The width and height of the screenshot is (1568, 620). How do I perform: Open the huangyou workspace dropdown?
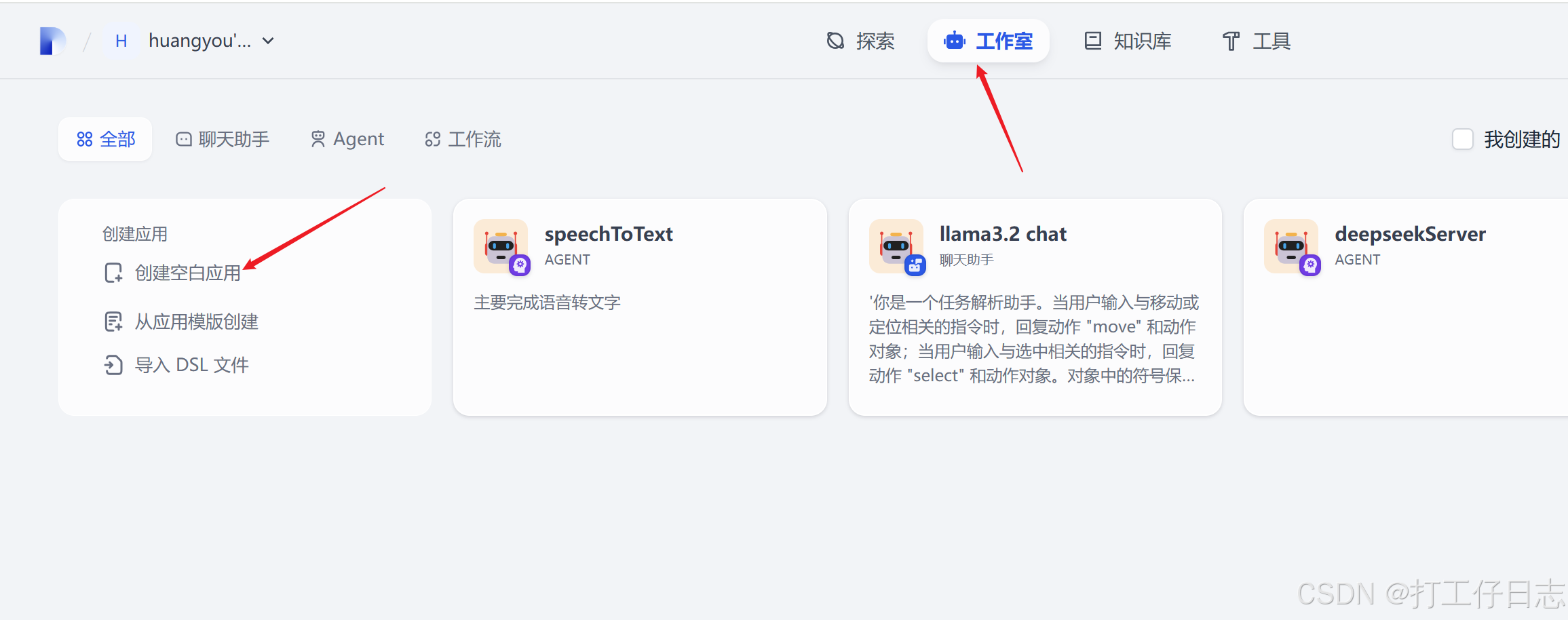point(268,41)
